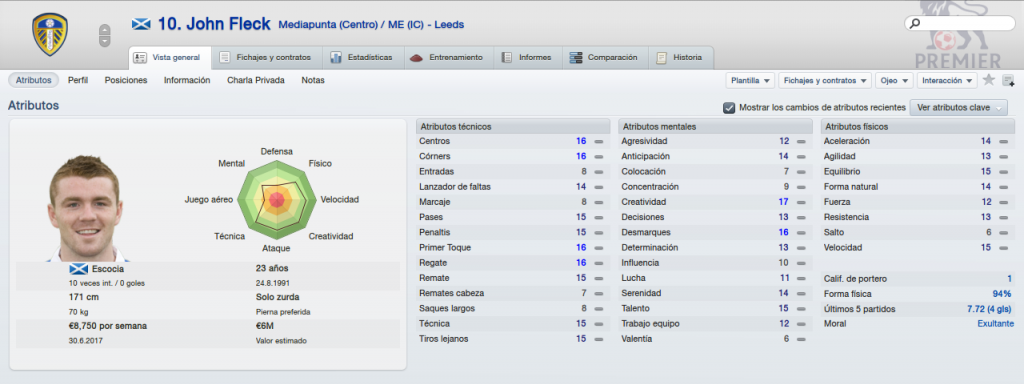Expand the Plantilla dropdown

click(750, 80)
